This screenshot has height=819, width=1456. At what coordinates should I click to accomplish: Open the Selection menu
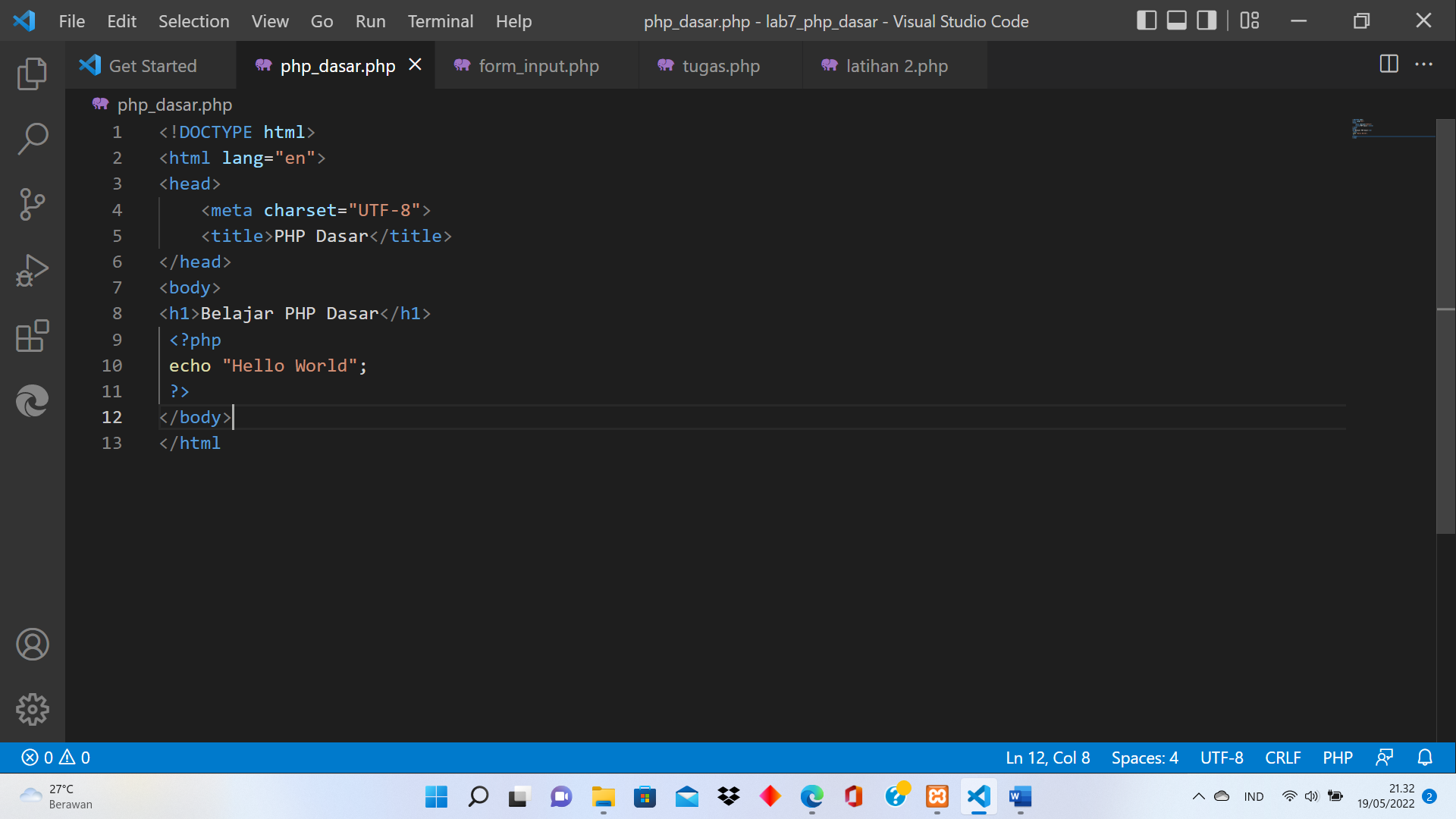point(193,21)
